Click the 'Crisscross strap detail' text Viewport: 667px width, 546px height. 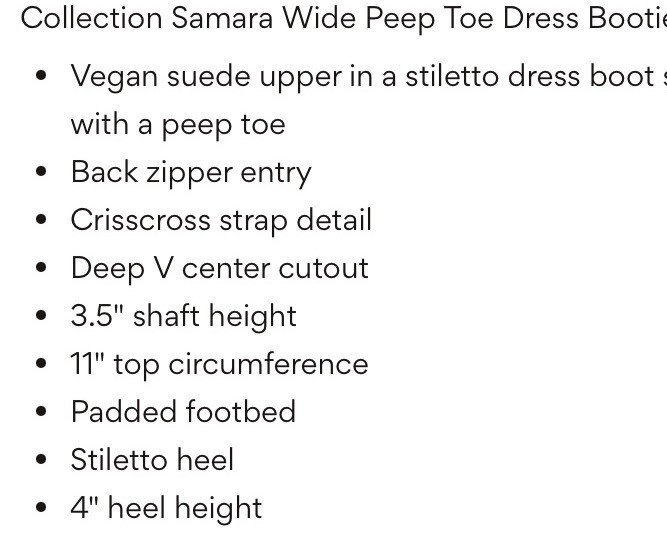(221, 220)
